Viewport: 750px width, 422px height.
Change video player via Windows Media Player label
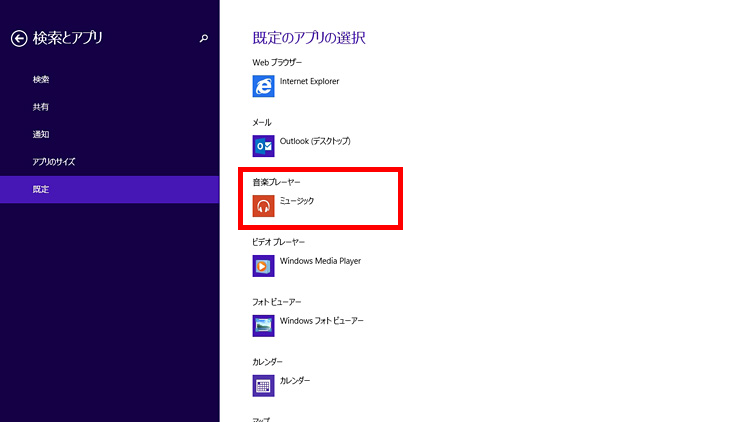[320, 261]
